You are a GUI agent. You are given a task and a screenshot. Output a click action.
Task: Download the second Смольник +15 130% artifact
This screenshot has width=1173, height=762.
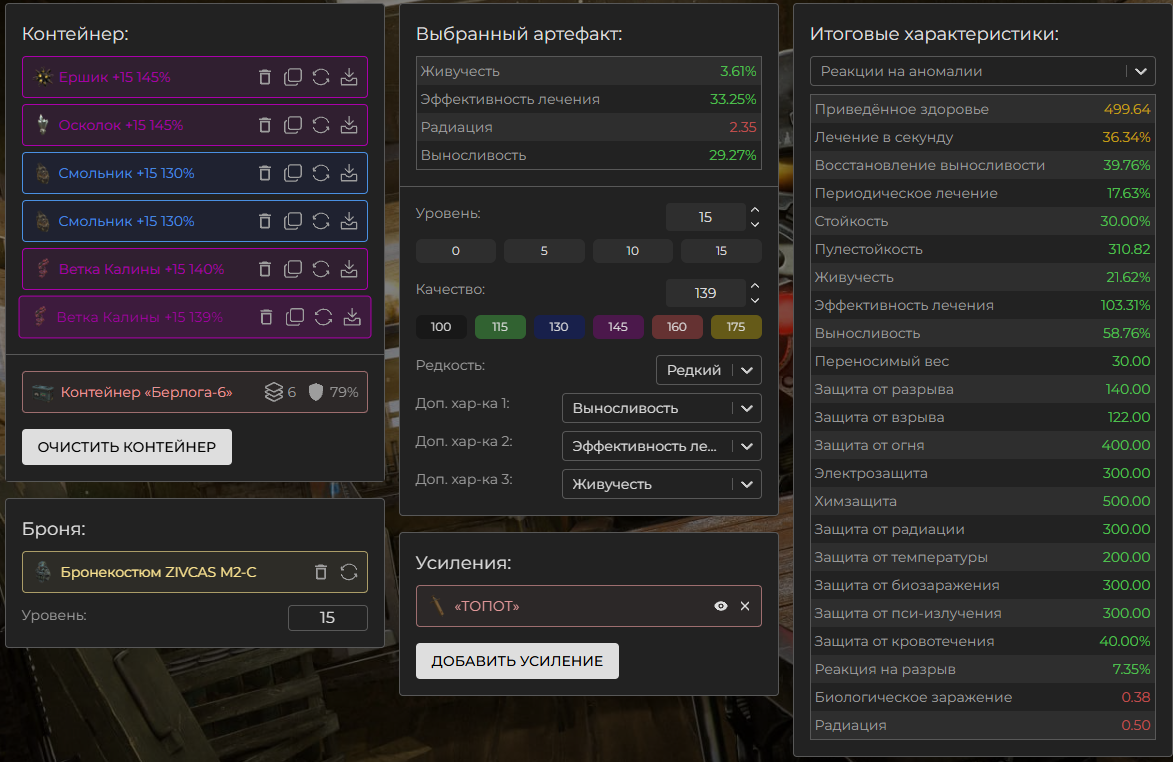(x=349, y=221)
